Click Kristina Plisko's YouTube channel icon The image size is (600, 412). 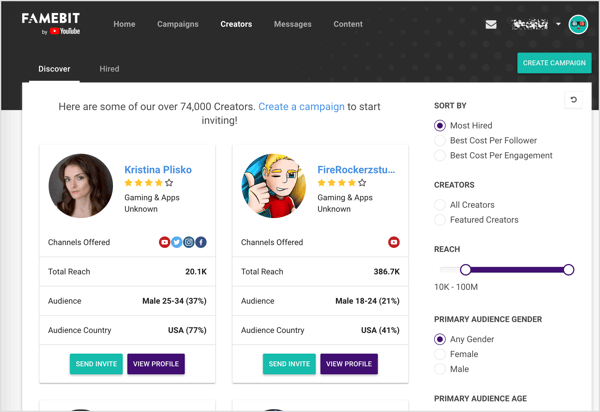[165, 242]
